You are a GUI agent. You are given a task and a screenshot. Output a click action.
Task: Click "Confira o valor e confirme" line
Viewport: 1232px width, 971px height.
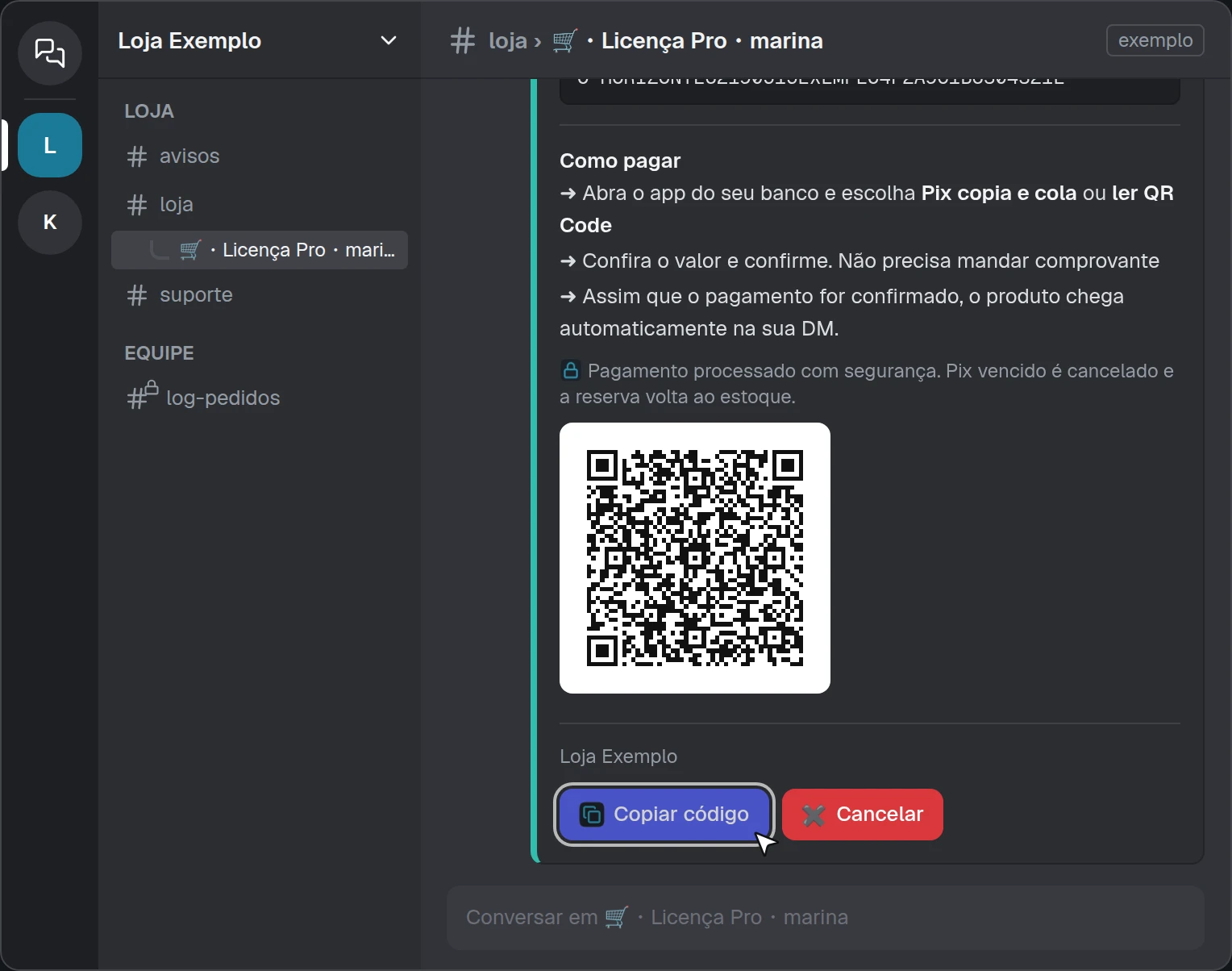point(859,261)
